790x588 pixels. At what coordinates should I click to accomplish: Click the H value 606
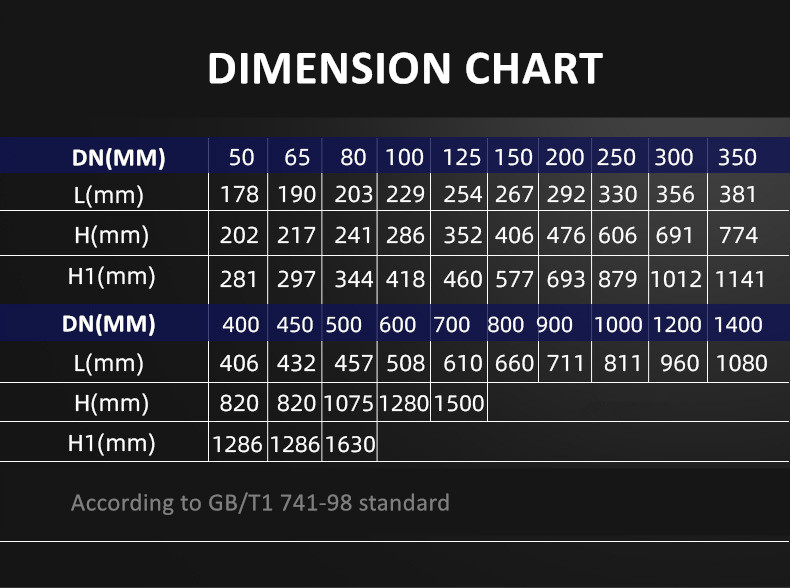617,235
